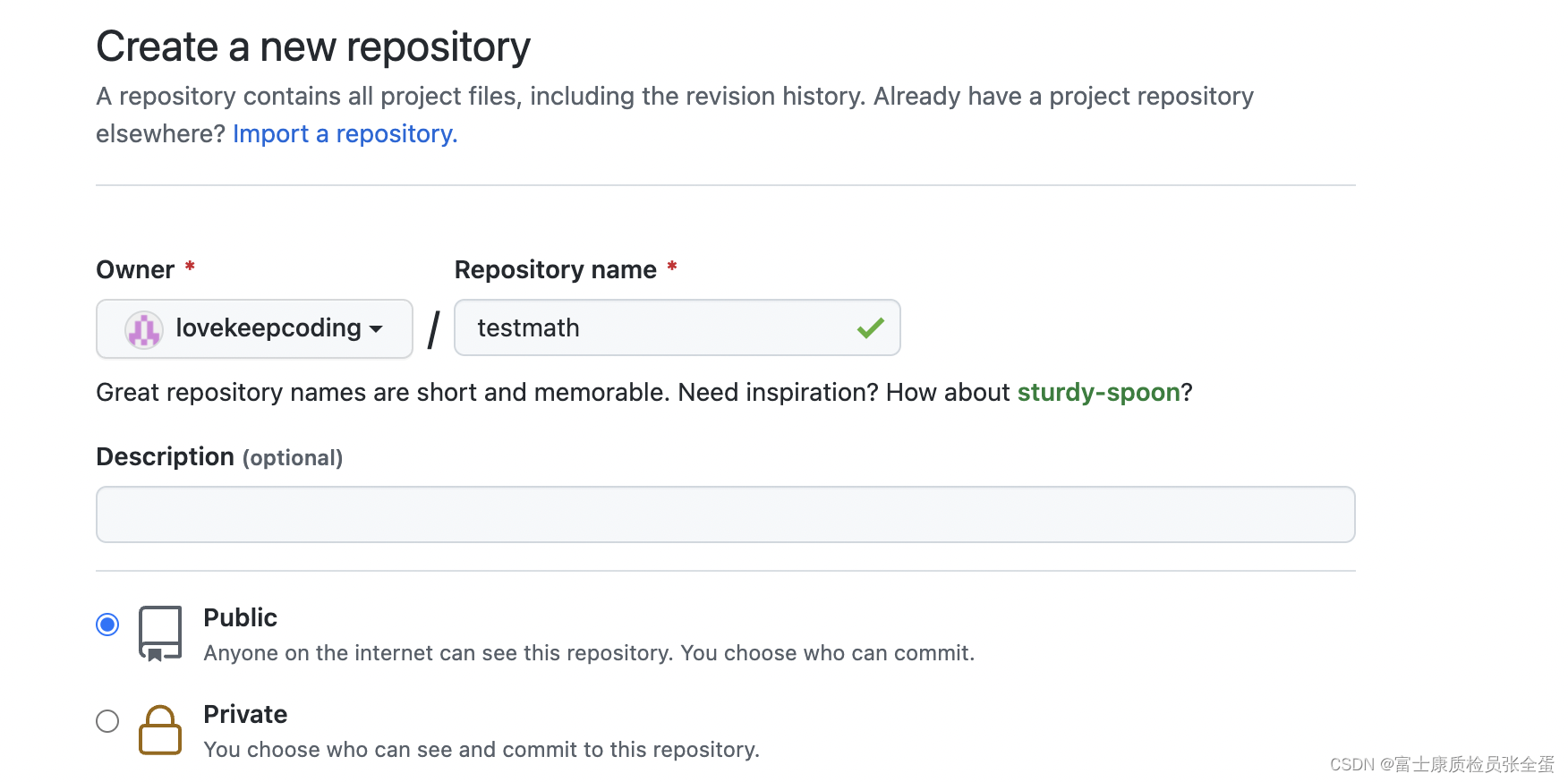Screen dimensions: 1568x782
Task: Open the Owner dropdown via caret arrow
Action: click(377, 329)
